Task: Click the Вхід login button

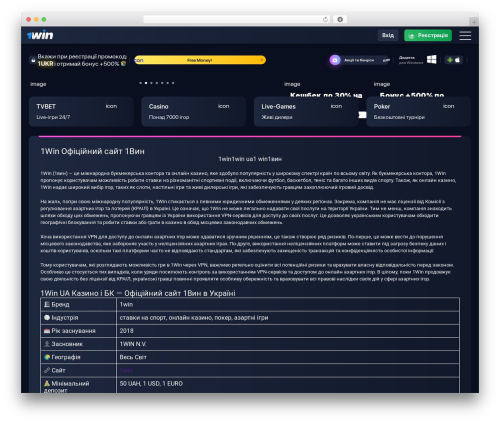Action: tap(388, 35)
